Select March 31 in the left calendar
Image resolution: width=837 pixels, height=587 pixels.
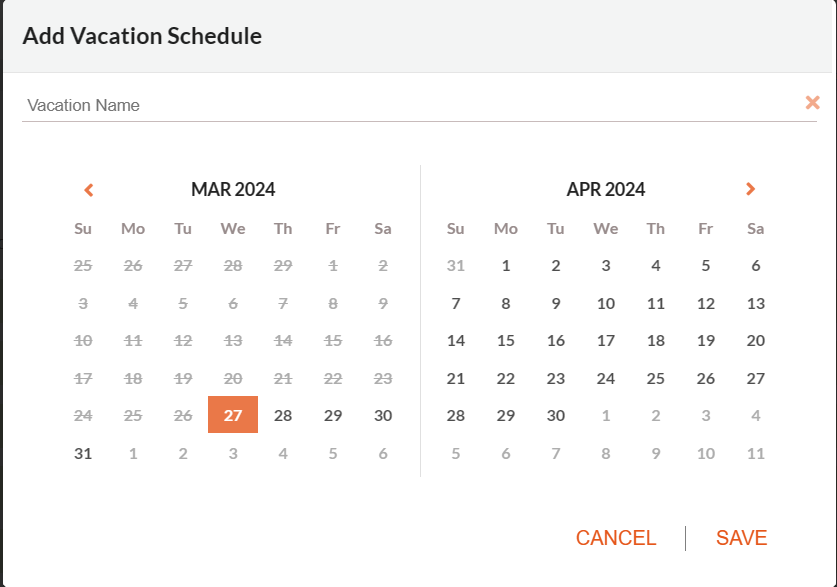pos(83,454)
